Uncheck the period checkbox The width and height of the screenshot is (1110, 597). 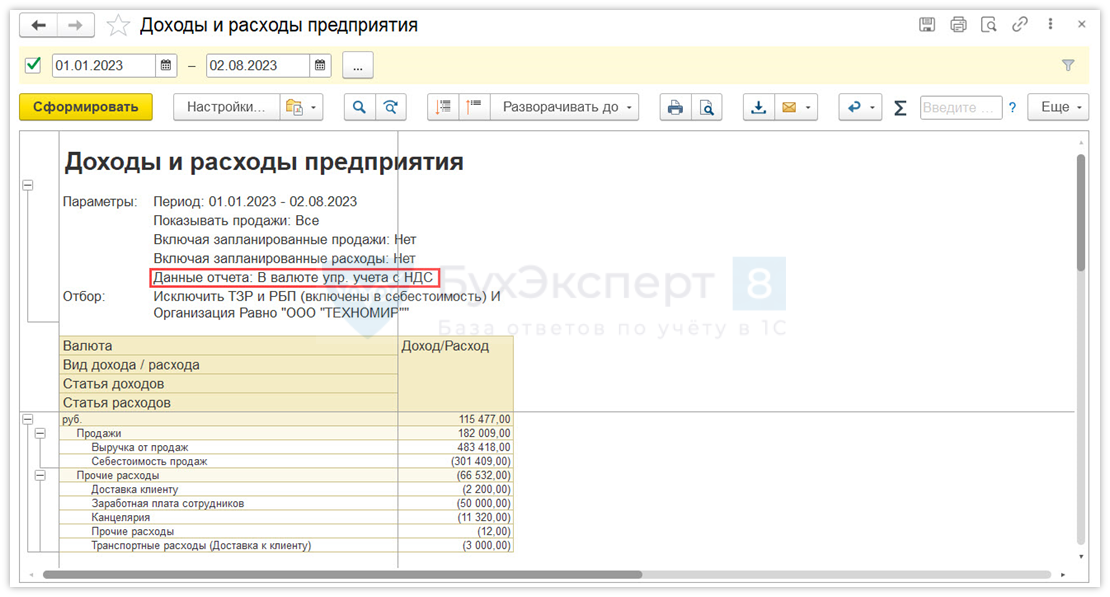point(33,65)
